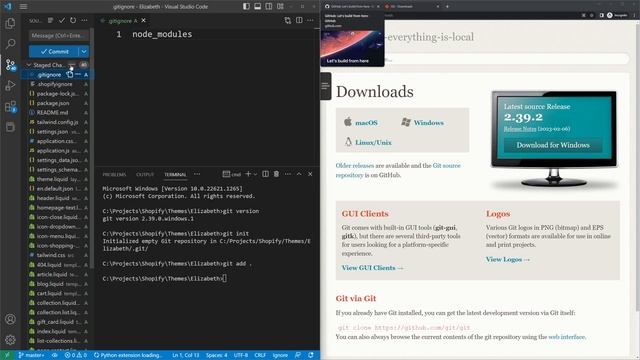Open terminal panel more actions ellipsis
This screenshot has width=640, height=360.
288,174
